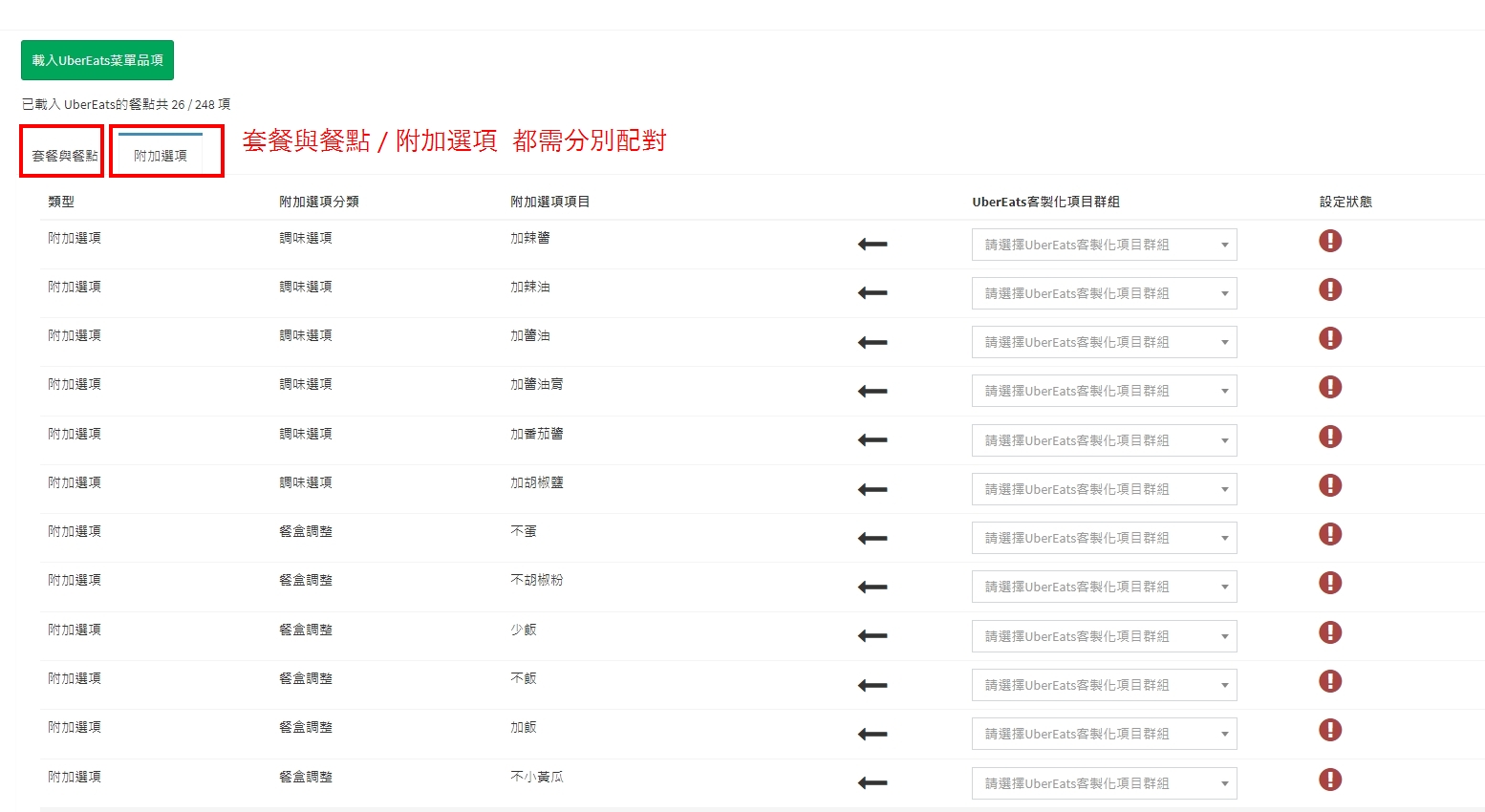Image resolution: width=1485 pixels, height=812 pixels.
Task: Switch to the 套餐與餐點 tab
Action: pyautogui.click(x=64, y=155)
